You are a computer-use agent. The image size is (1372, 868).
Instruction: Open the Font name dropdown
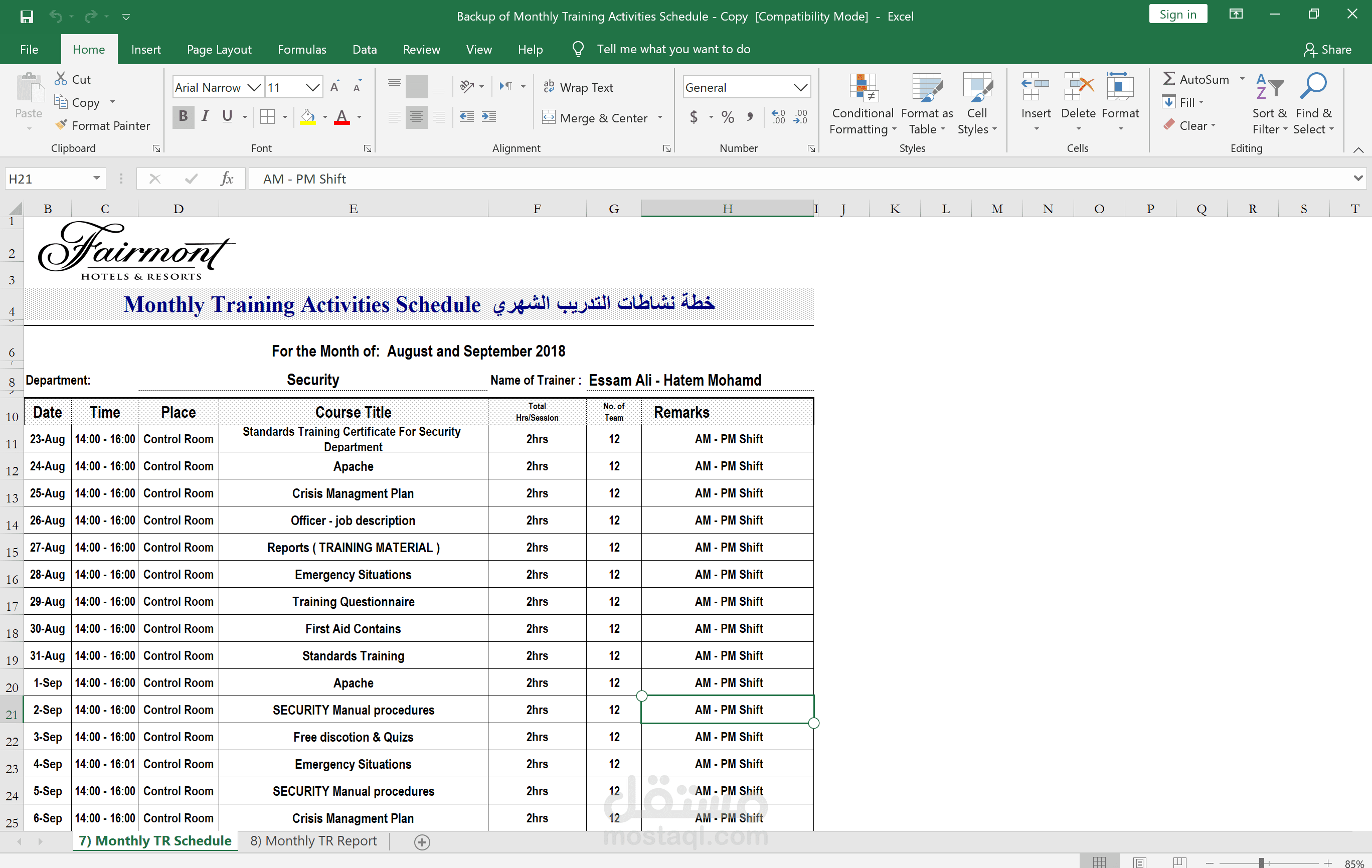(x=254, y=87)
